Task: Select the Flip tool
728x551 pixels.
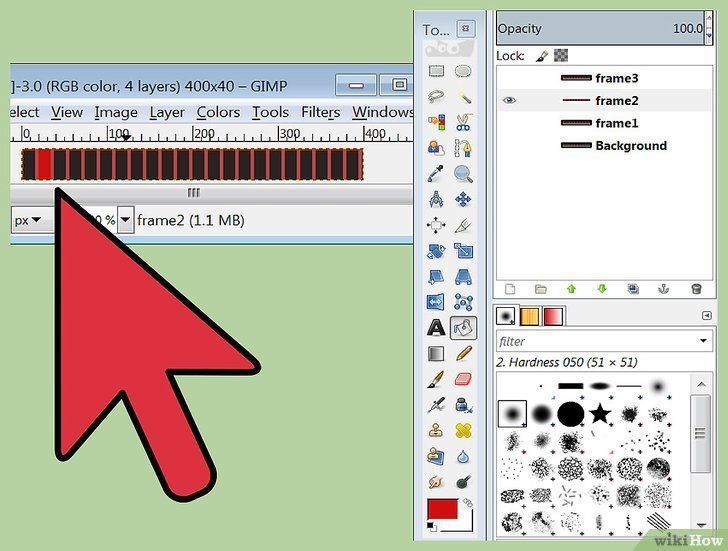Action: 436,302
